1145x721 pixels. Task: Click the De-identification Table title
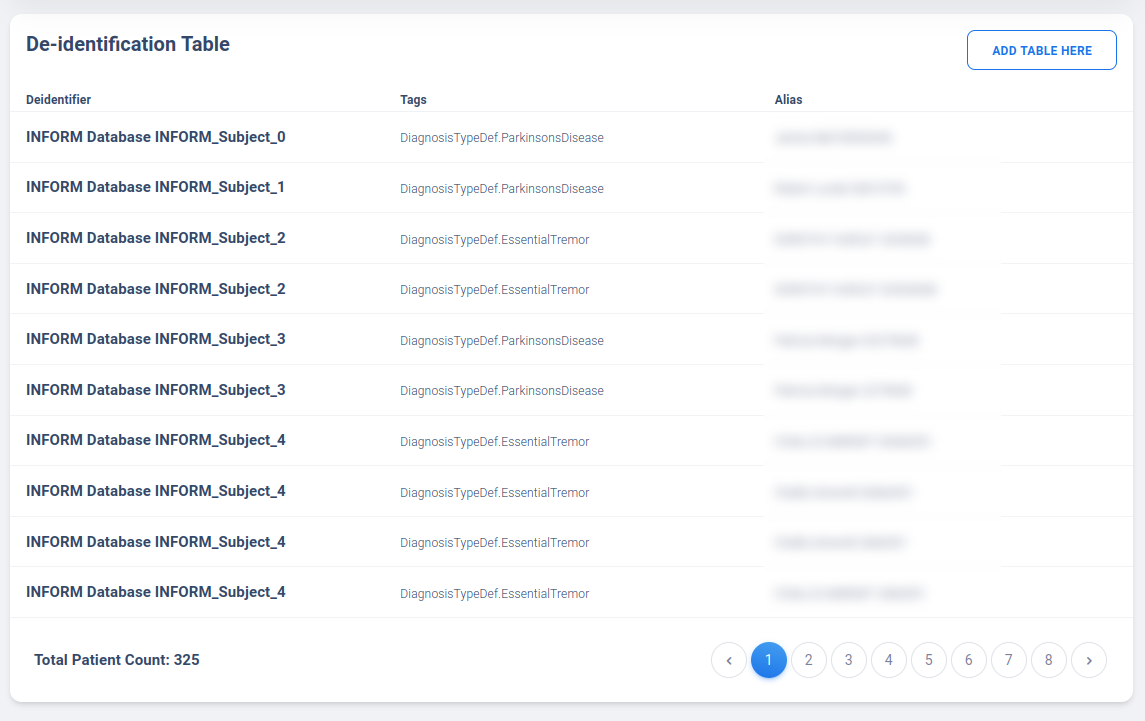(x=128, y=44)
